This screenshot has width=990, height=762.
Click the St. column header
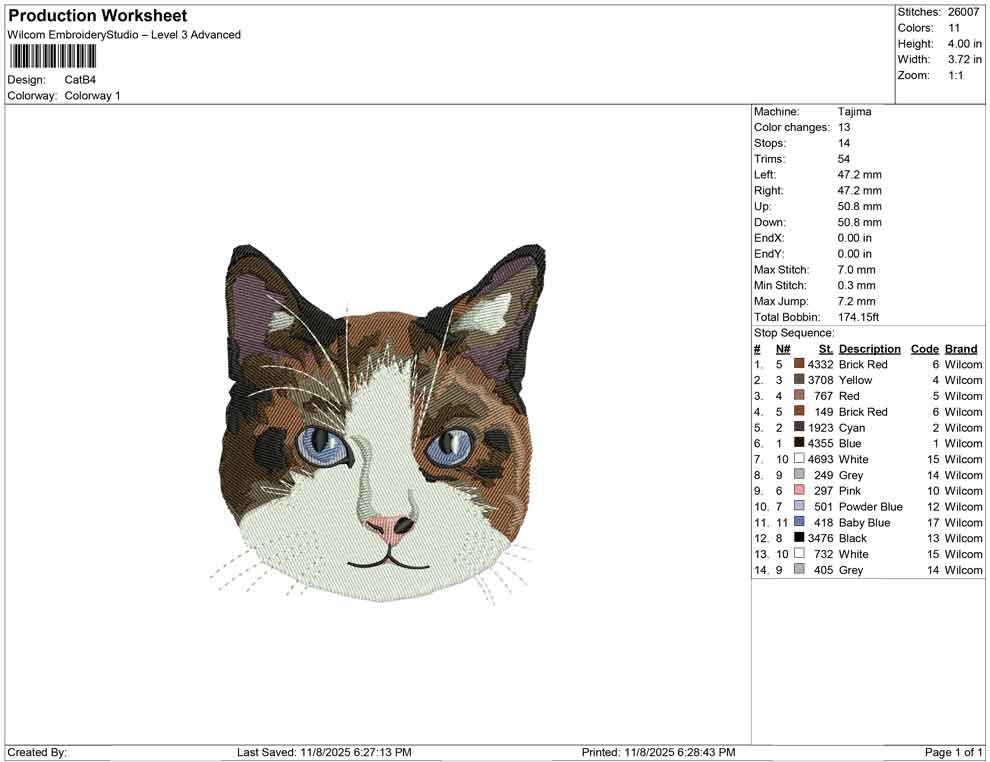click(x=824, y=348)
